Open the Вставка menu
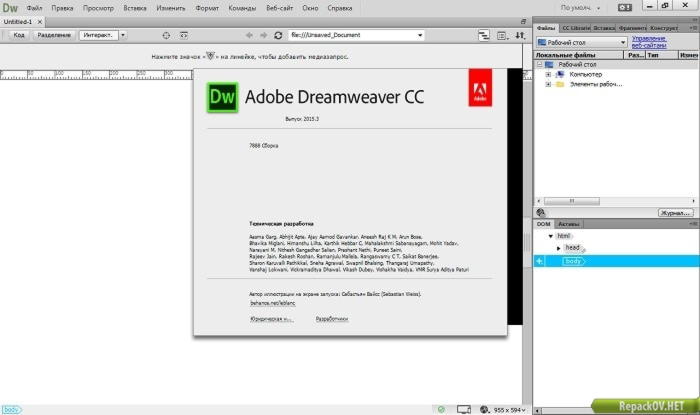Screen dimensions: 700x415 [x=135, y=8]
